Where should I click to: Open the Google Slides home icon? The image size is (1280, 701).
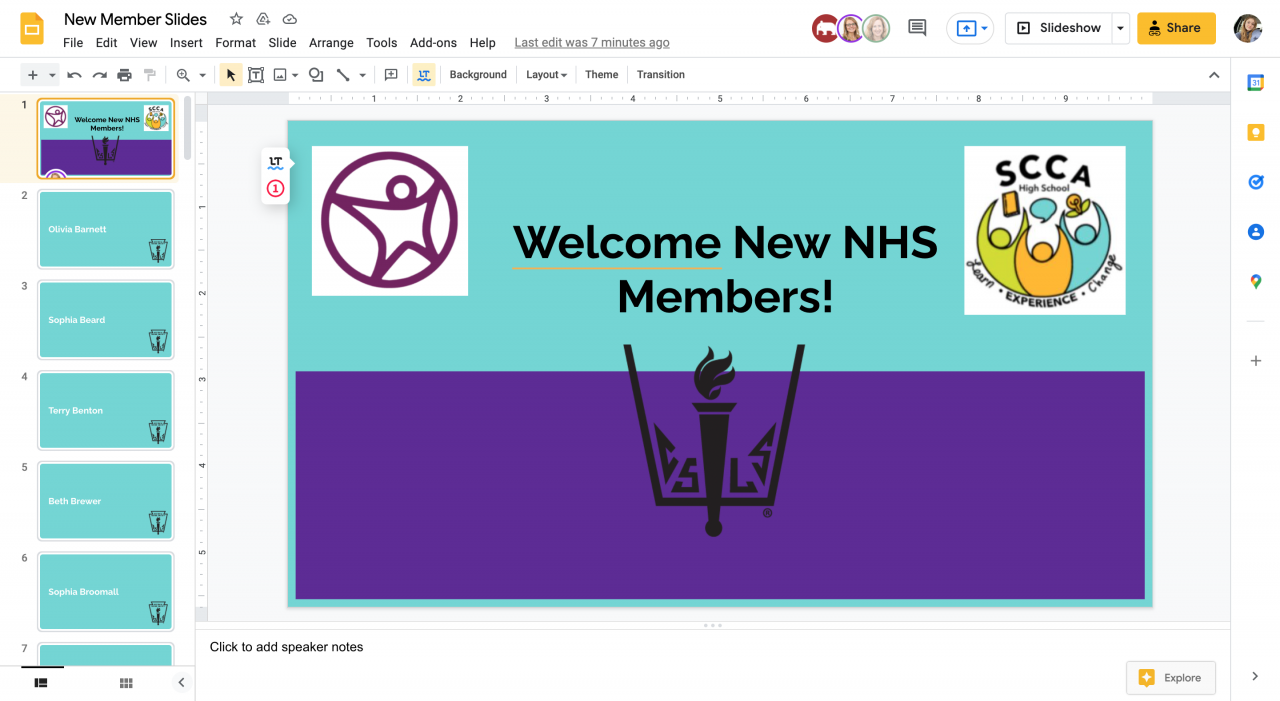point(33,29)
